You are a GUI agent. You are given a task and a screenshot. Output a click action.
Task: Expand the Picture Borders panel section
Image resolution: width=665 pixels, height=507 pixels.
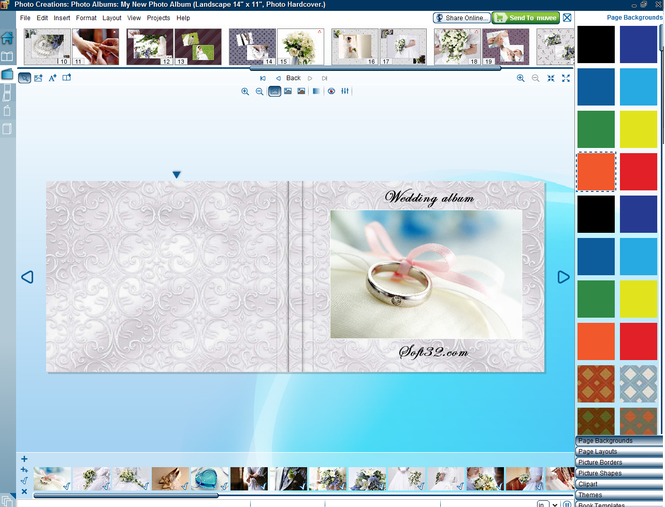pos(619,462)
